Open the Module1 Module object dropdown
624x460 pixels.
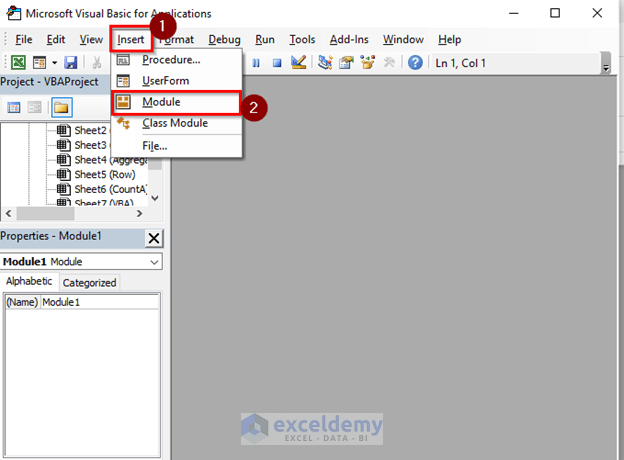(154, 262)
